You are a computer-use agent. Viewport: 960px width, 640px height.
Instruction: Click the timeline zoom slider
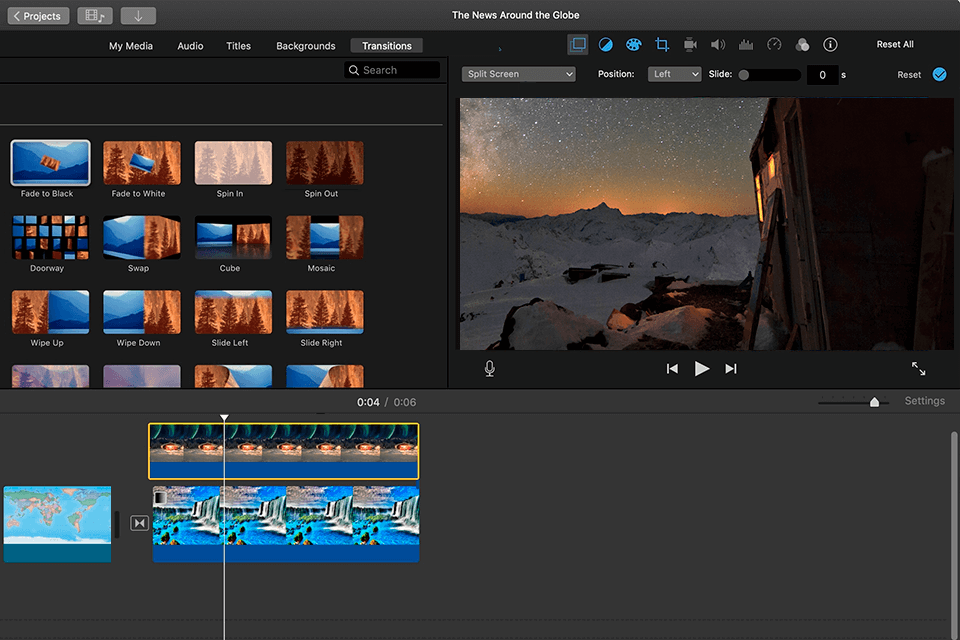click(x=853, y=402)
